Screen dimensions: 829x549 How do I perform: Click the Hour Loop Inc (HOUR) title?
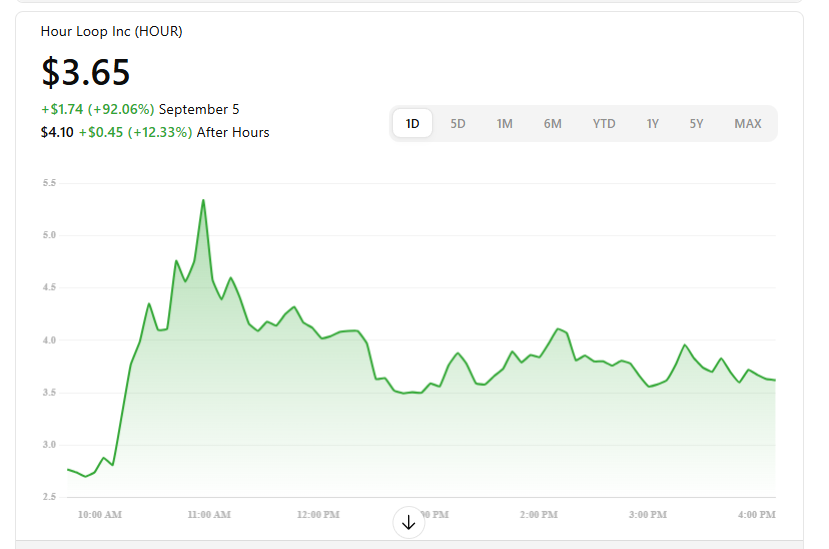click(x=111, y=31)
